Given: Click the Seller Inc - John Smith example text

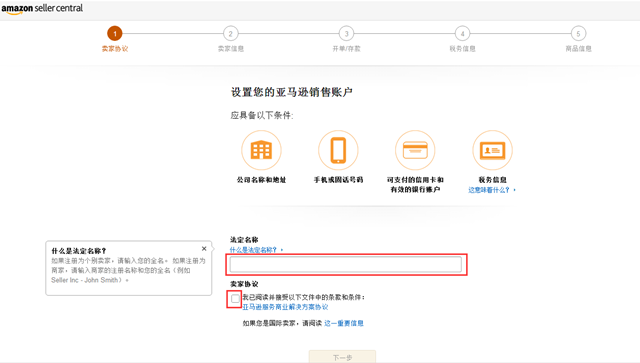Looking at the screenshot, I should coord(86,280).
